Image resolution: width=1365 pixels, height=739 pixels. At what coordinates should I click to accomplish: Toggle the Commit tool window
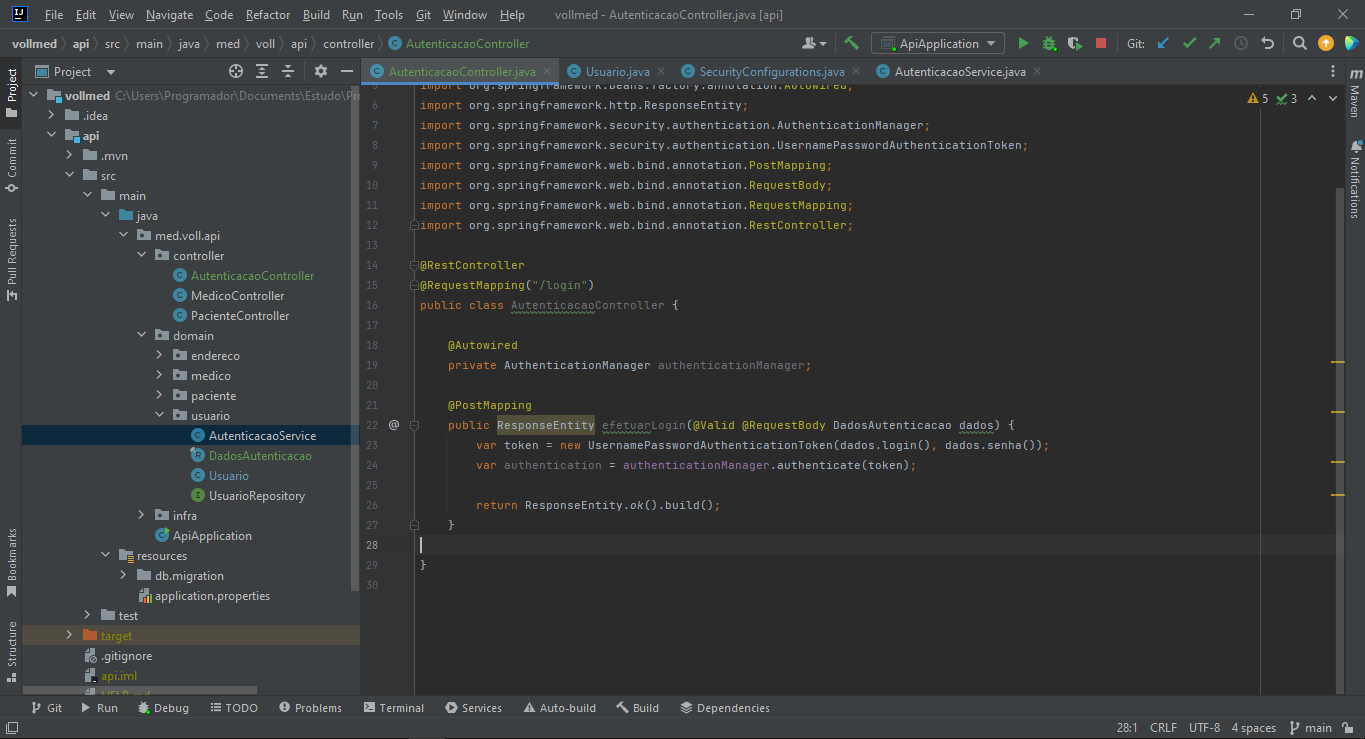tap(11, 165)
